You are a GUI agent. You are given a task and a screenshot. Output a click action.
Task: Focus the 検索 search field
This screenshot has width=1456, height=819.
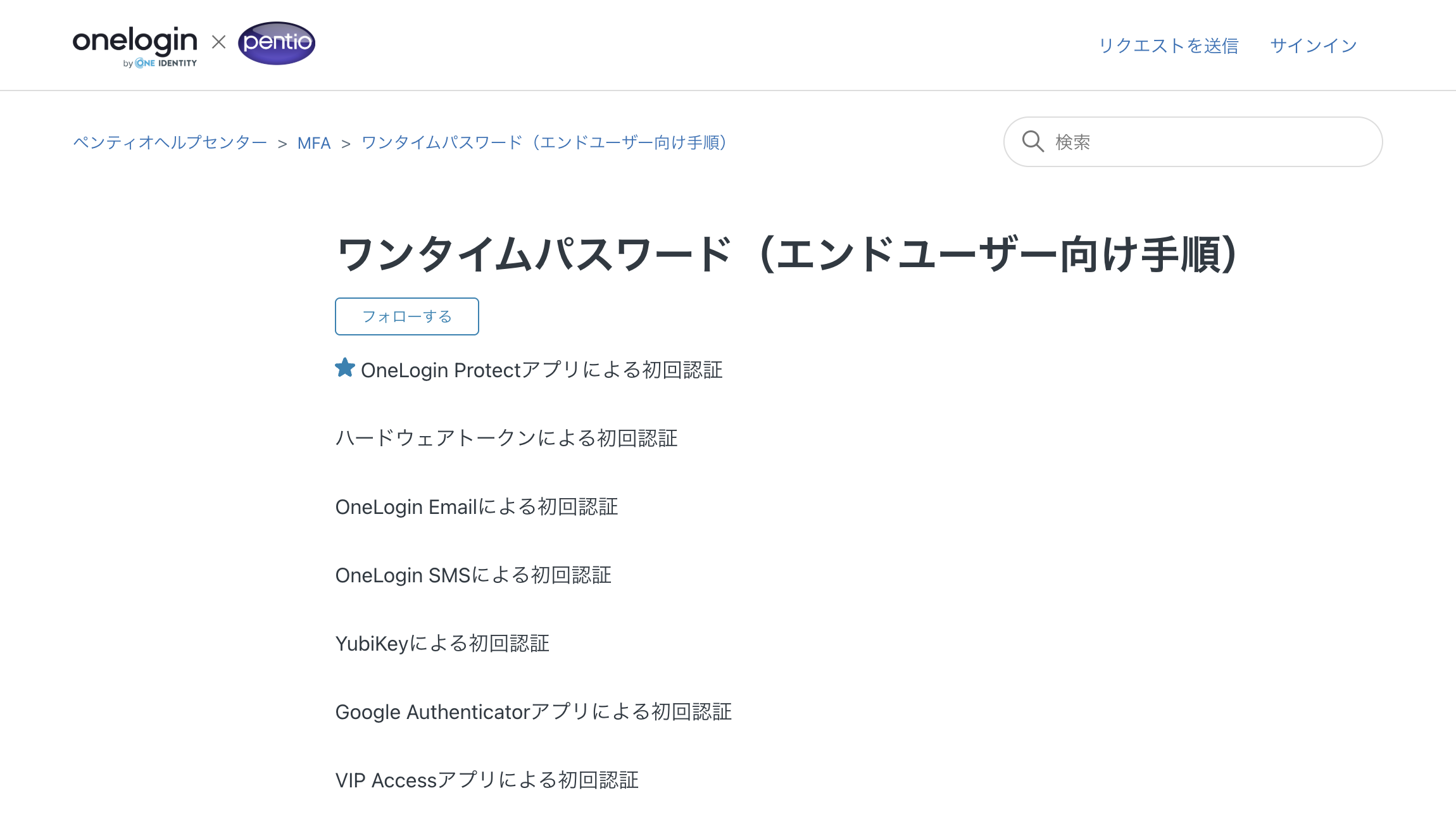click(1193, 142)
